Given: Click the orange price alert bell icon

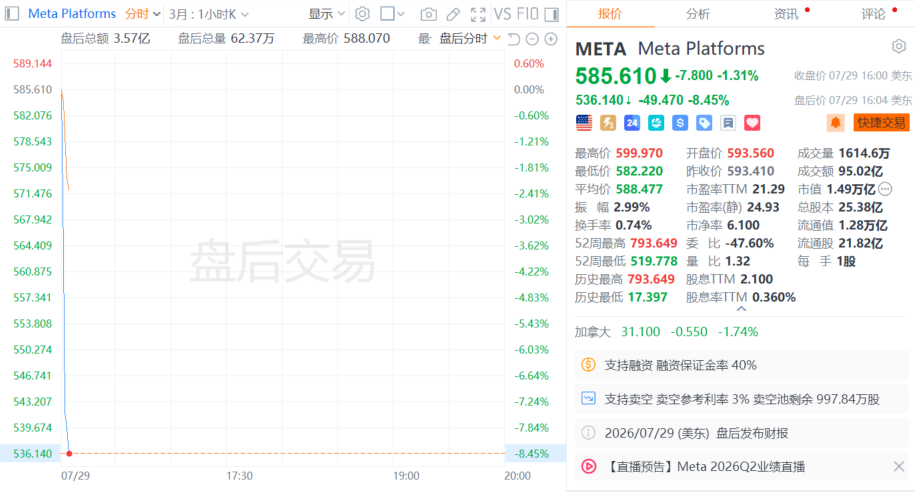Looking at the screenshot, I should tap(836, 123).
